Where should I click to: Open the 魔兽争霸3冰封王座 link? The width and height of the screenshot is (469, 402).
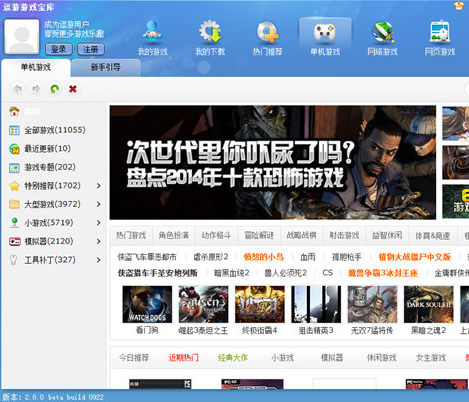383,273
